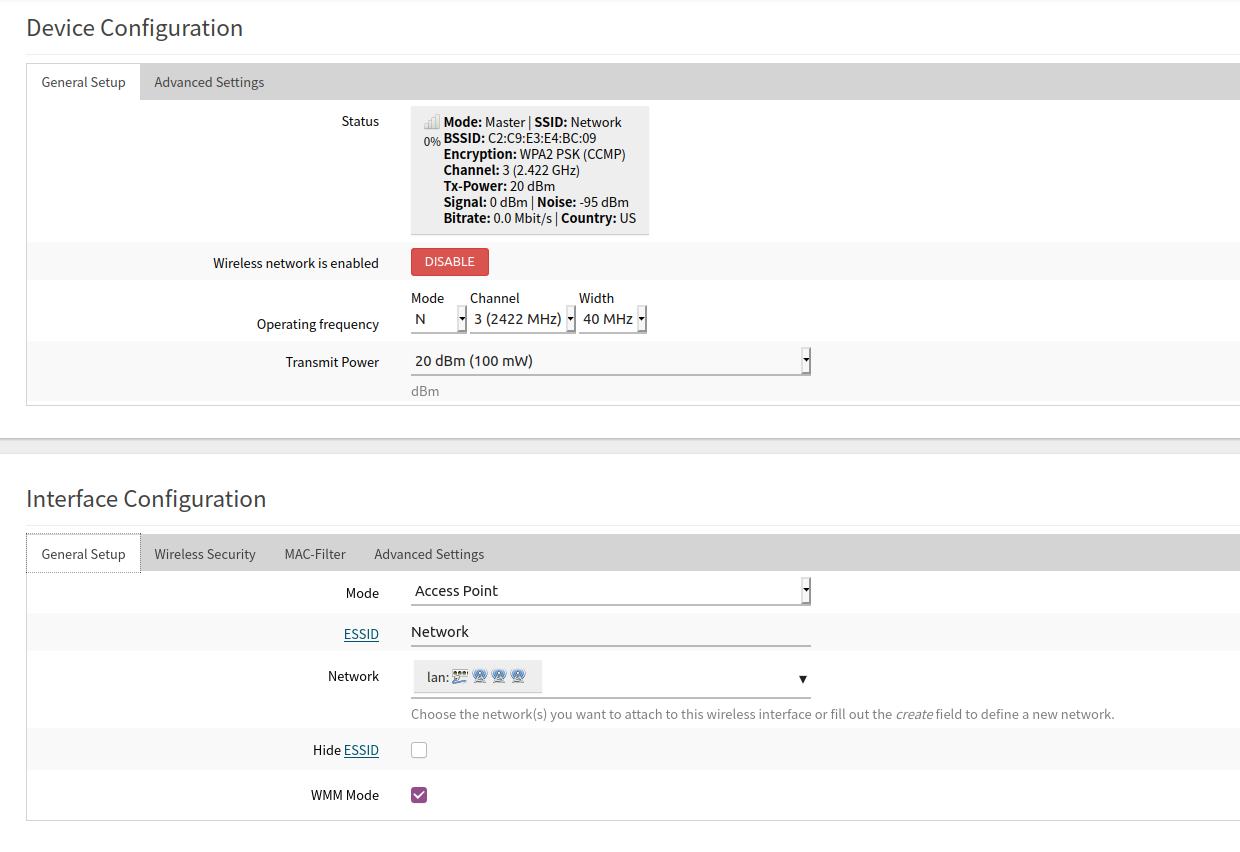Uncheck the WMM Mode checkbox
The image size is (1240, 852).
[419, 795]
